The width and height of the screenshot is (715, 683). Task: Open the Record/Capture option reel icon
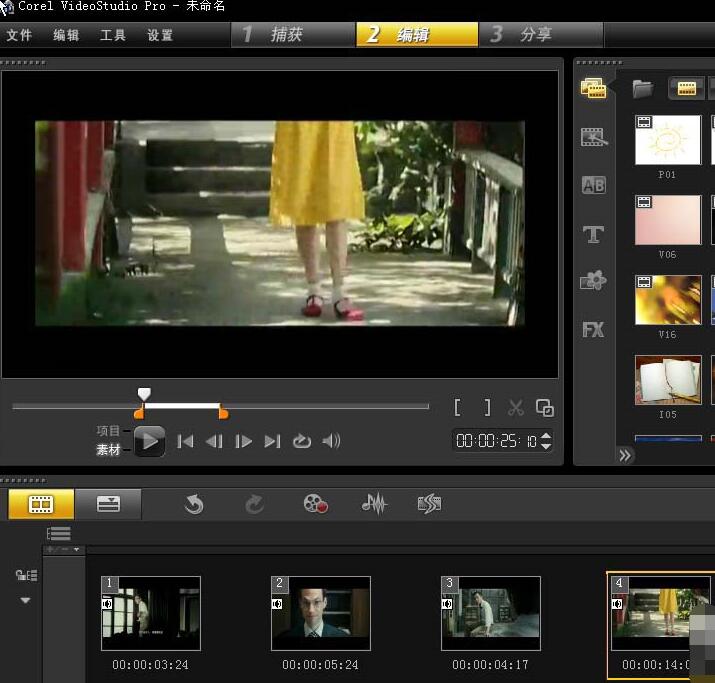pyautogui.click(x=316, y=504)
